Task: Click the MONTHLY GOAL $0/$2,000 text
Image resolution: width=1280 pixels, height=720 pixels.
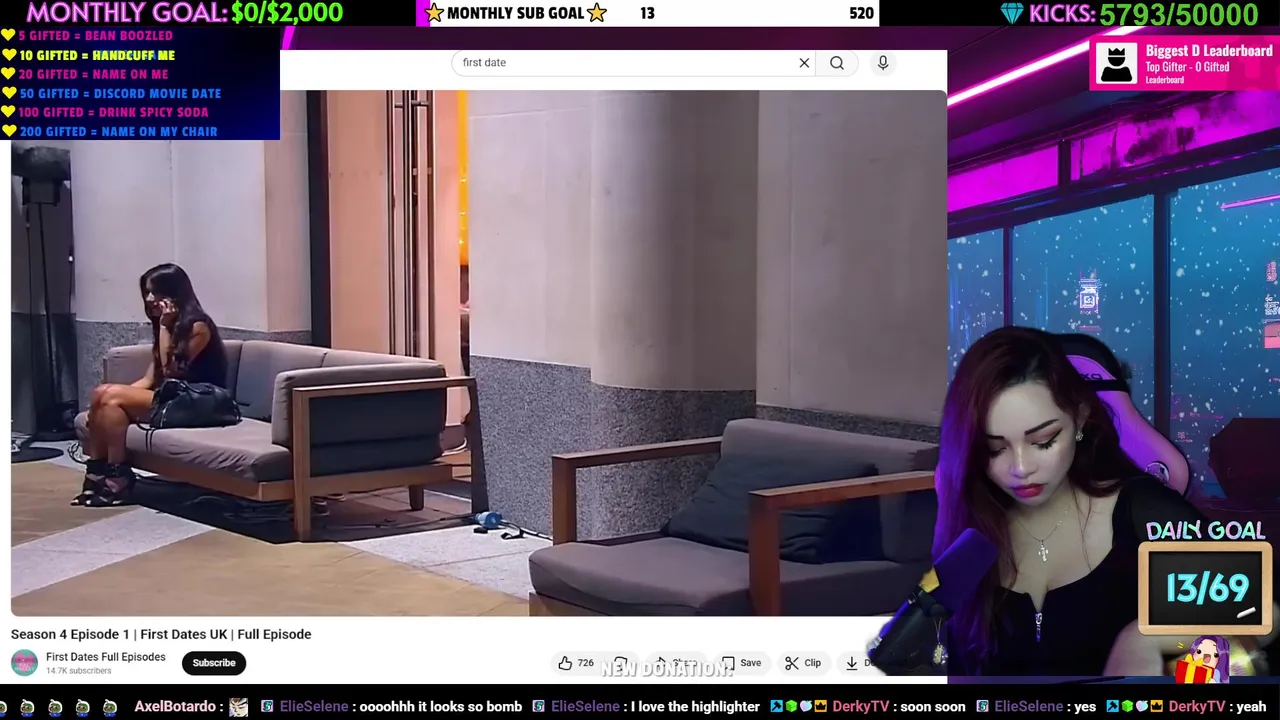Action: pyautogui.click(x=184, y=13)
